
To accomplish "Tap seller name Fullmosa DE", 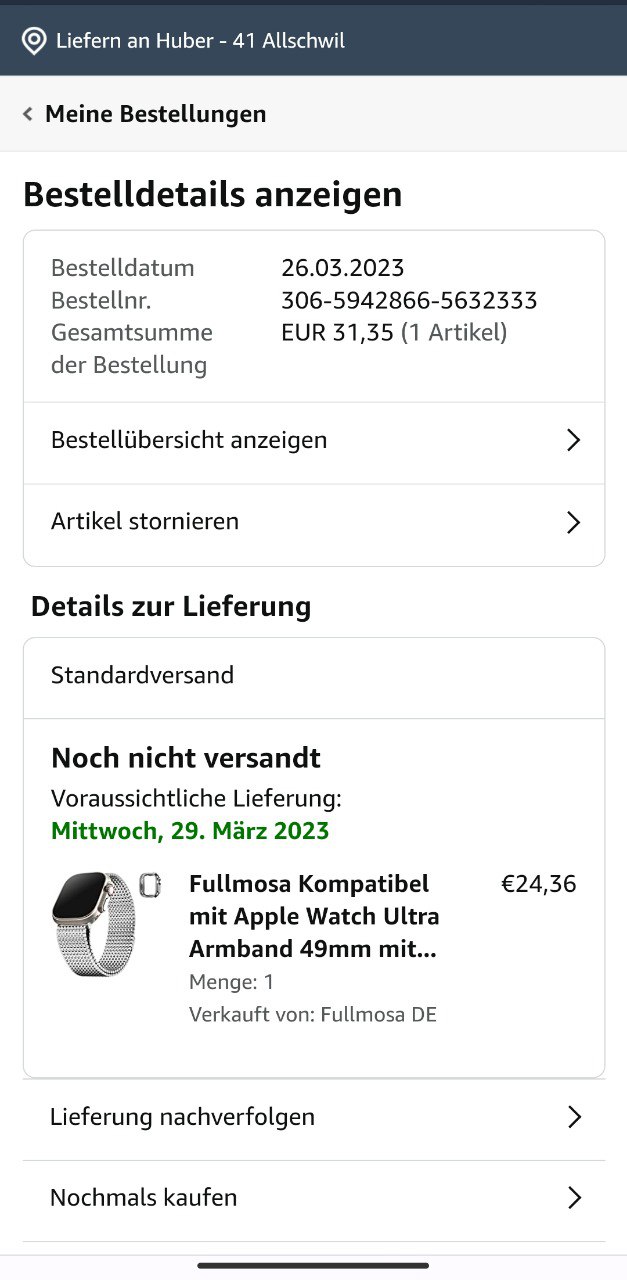I will click(x=378, y=1015).
